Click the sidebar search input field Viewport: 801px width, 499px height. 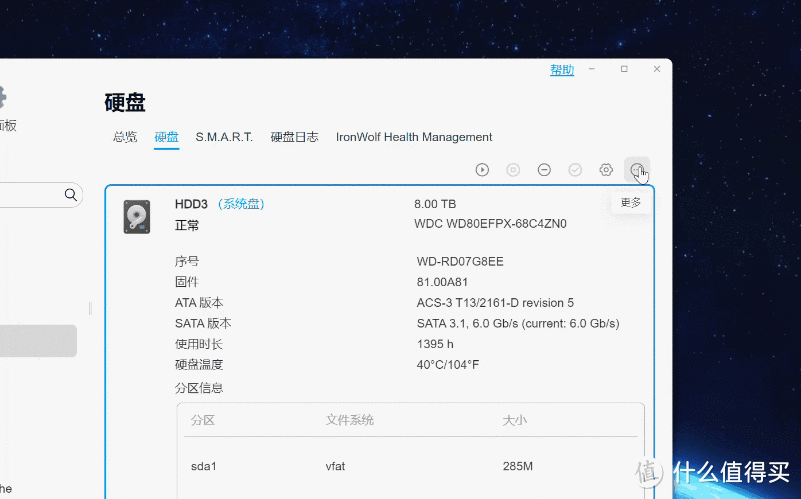point(31,195)
